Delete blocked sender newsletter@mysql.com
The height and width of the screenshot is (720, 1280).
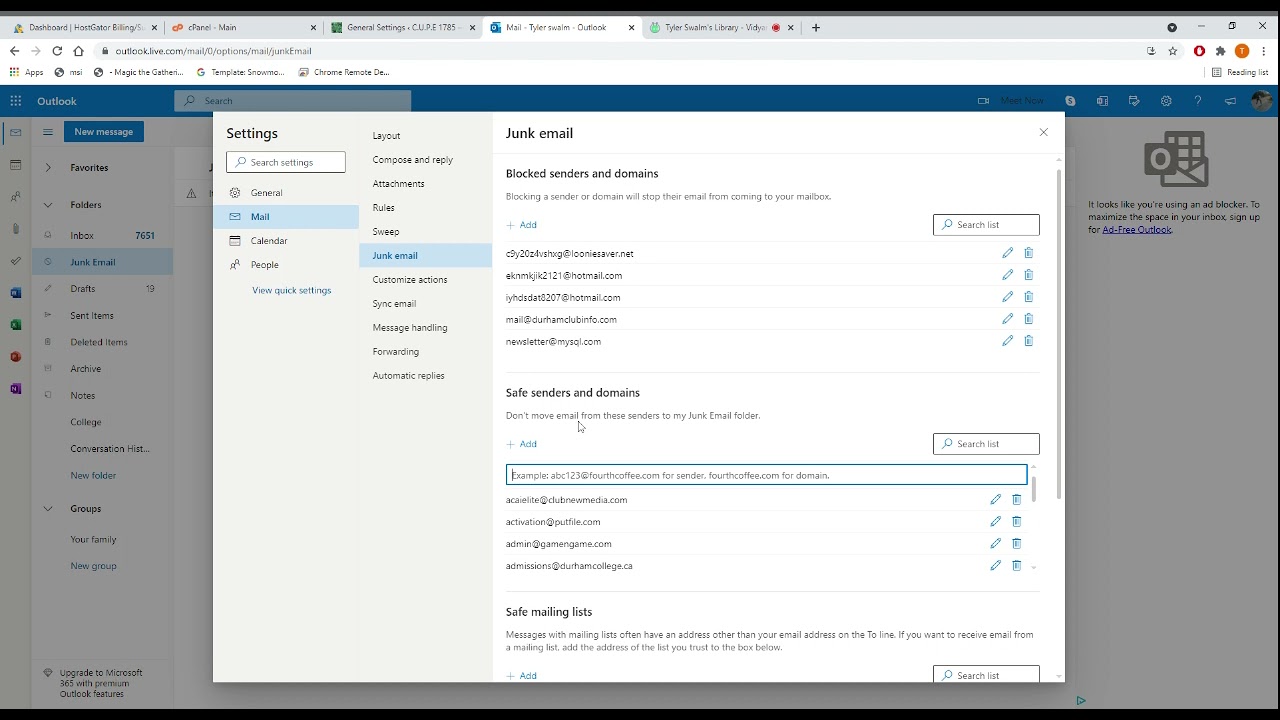[x=1028, y=341]
